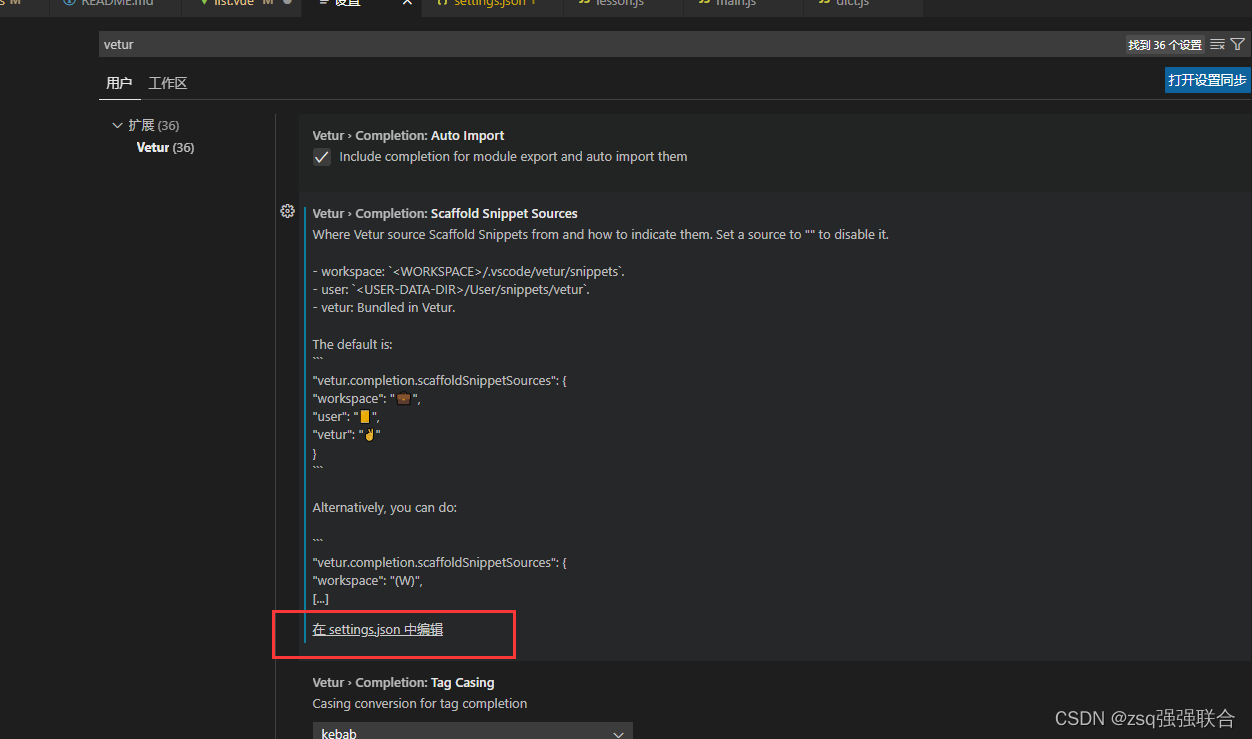Collapse the 扩展 (36) section
The image size is (1252, 739).
(117, 124)
